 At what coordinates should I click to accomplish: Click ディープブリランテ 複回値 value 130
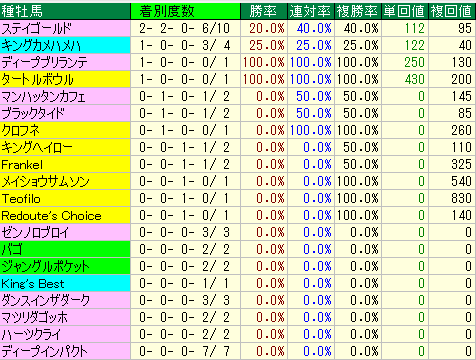click(x=462, y=62)
